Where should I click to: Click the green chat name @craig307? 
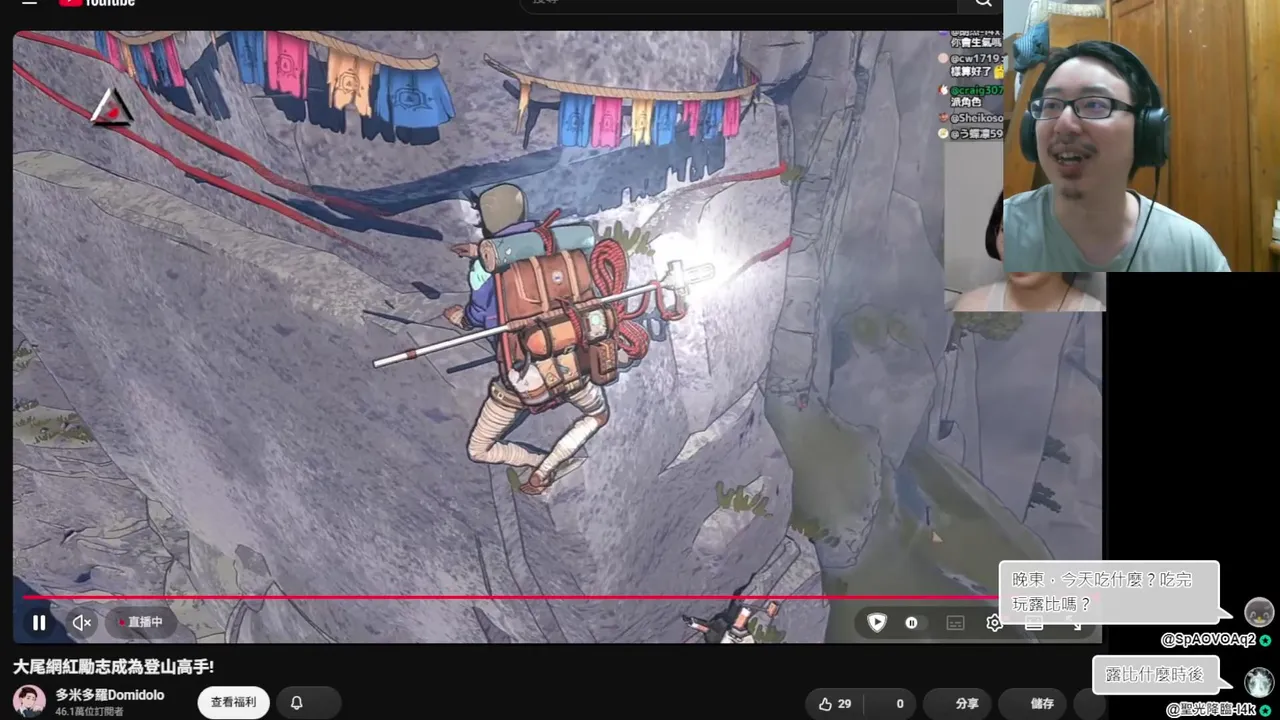[975, 89]
